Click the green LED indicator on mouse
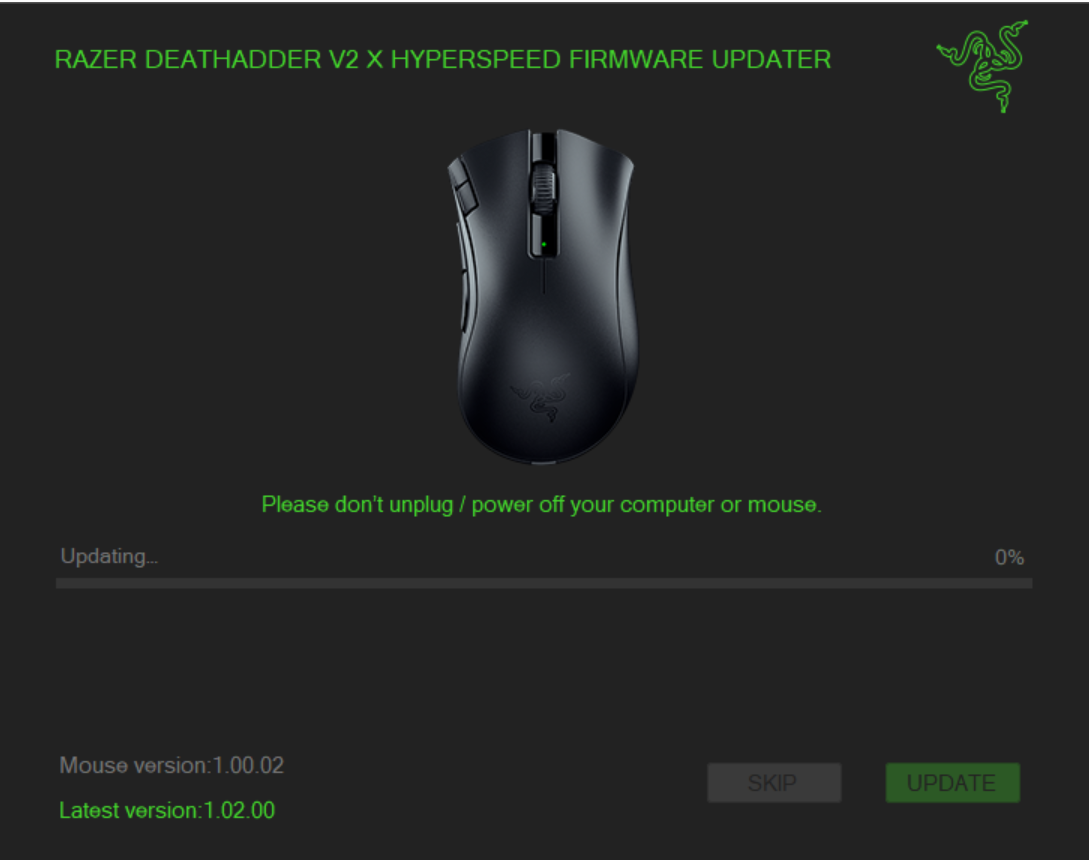The image size is (1089, 860). [543, 245]
